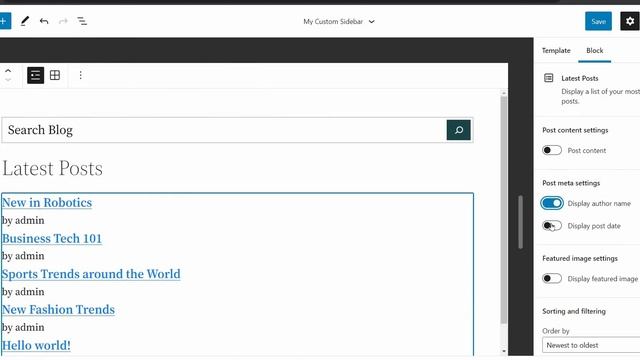Image resolution: width=640 pixels, height=360 pixels.
Task: Enable Display featured image toggle
Action: coord(552,278)
